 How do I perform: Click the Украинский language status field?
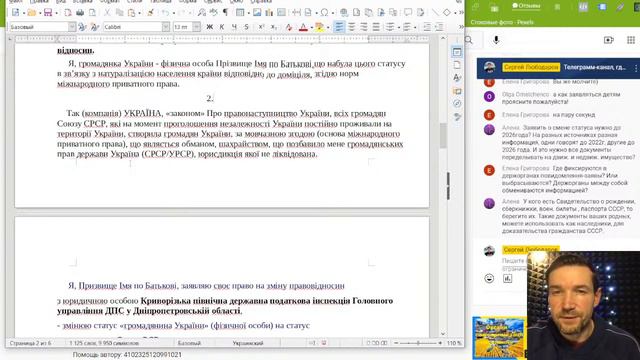point(248,343)
